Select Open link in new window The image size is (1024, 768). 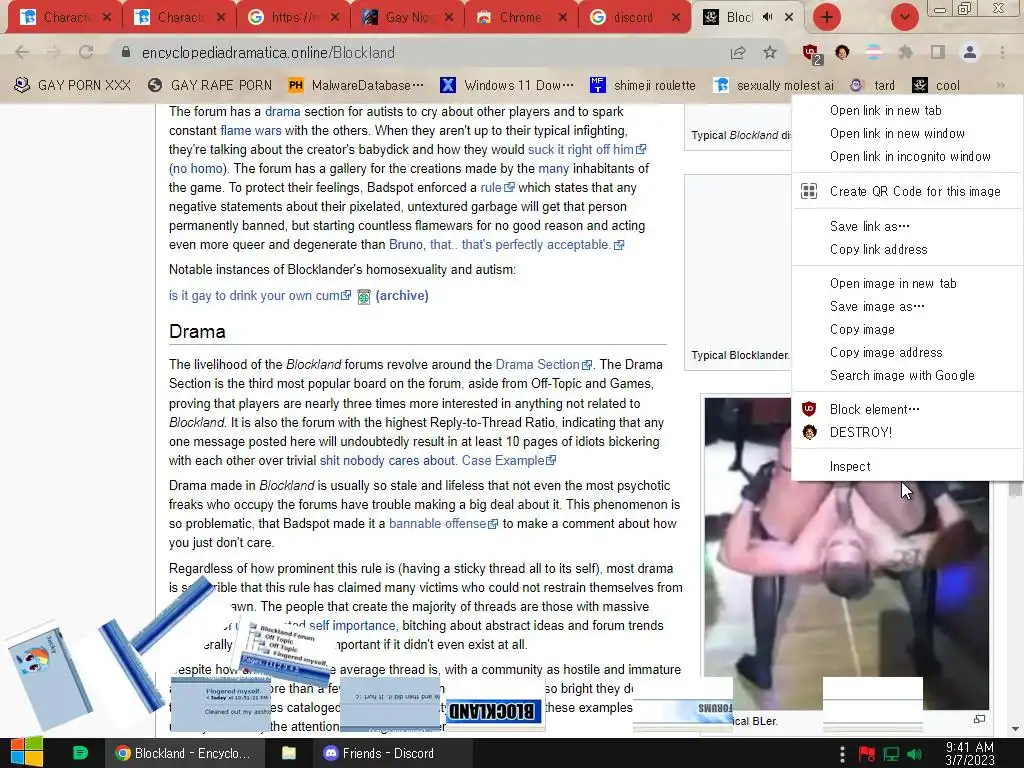coord(897,133)
